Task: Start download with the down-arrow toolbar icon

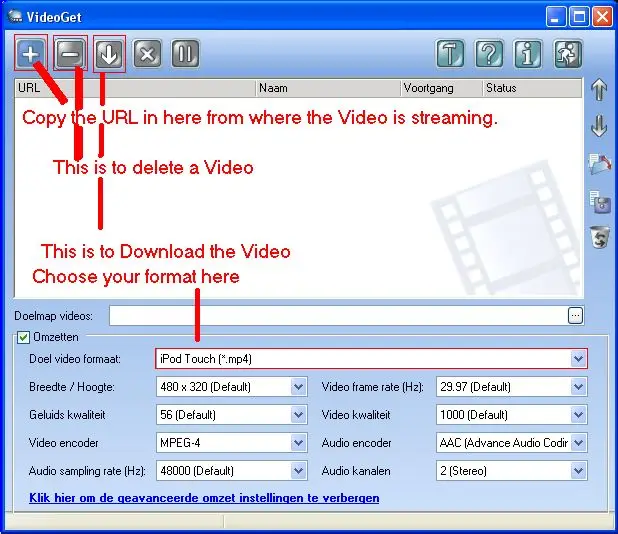Action: click(109, 53)
